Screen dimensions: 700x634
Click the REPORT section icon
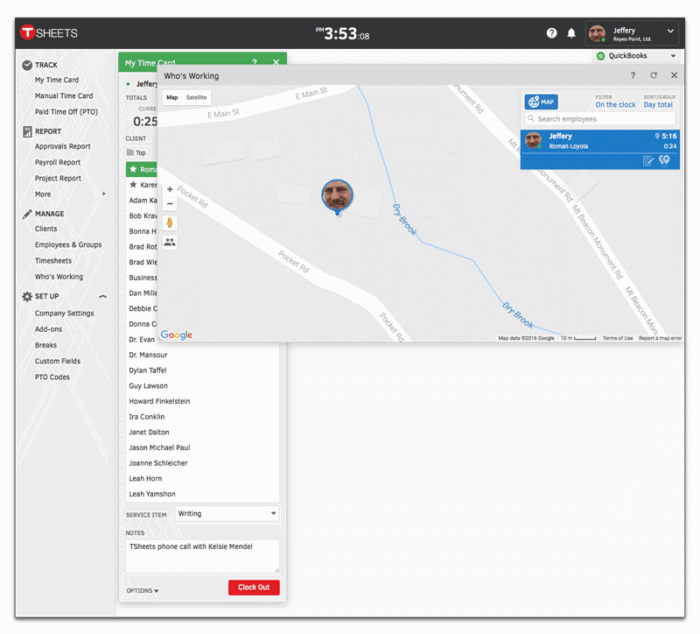[27, 131]
